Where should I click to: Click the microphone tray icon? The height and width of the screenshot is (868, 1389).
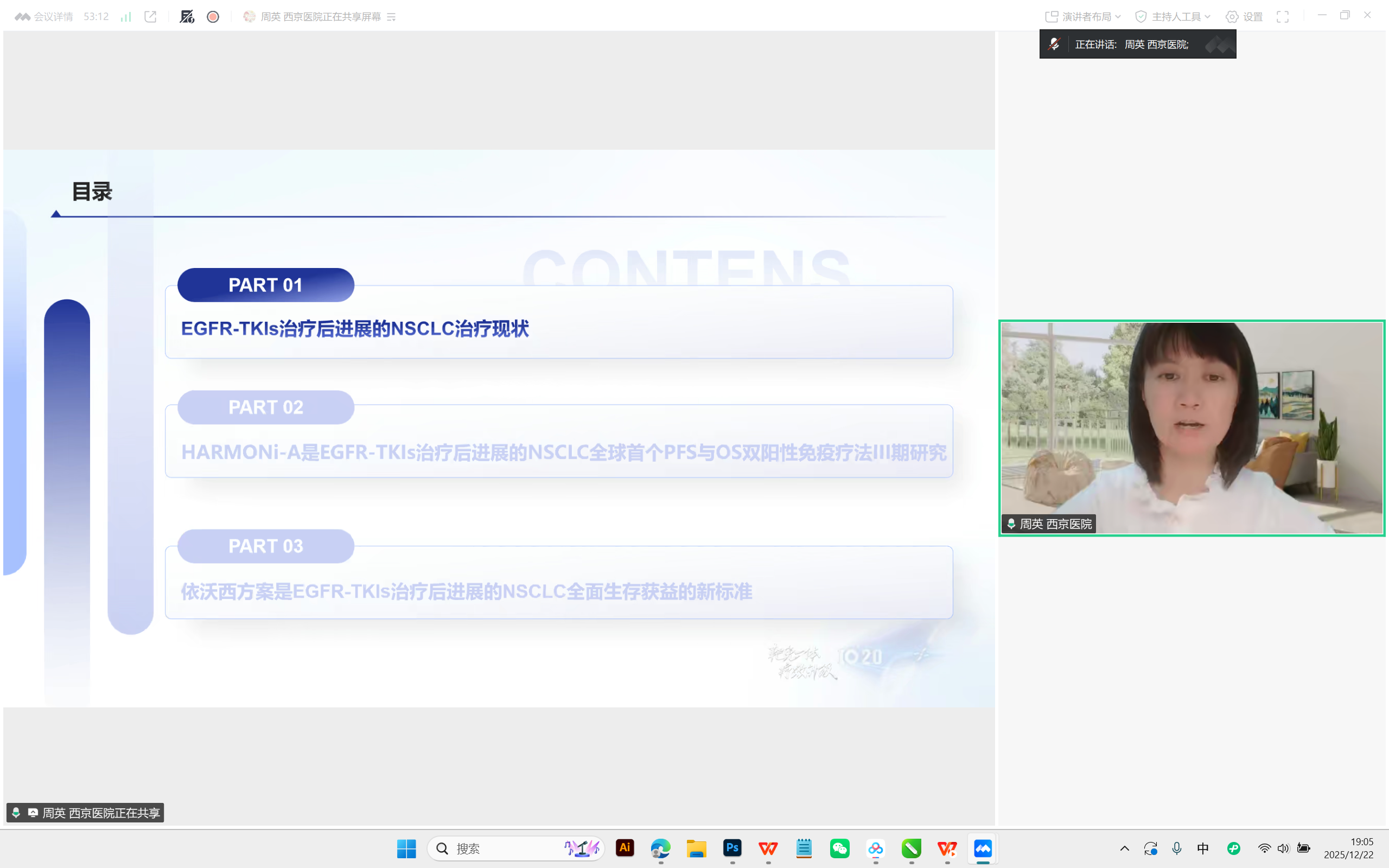tap(1177, 848)
